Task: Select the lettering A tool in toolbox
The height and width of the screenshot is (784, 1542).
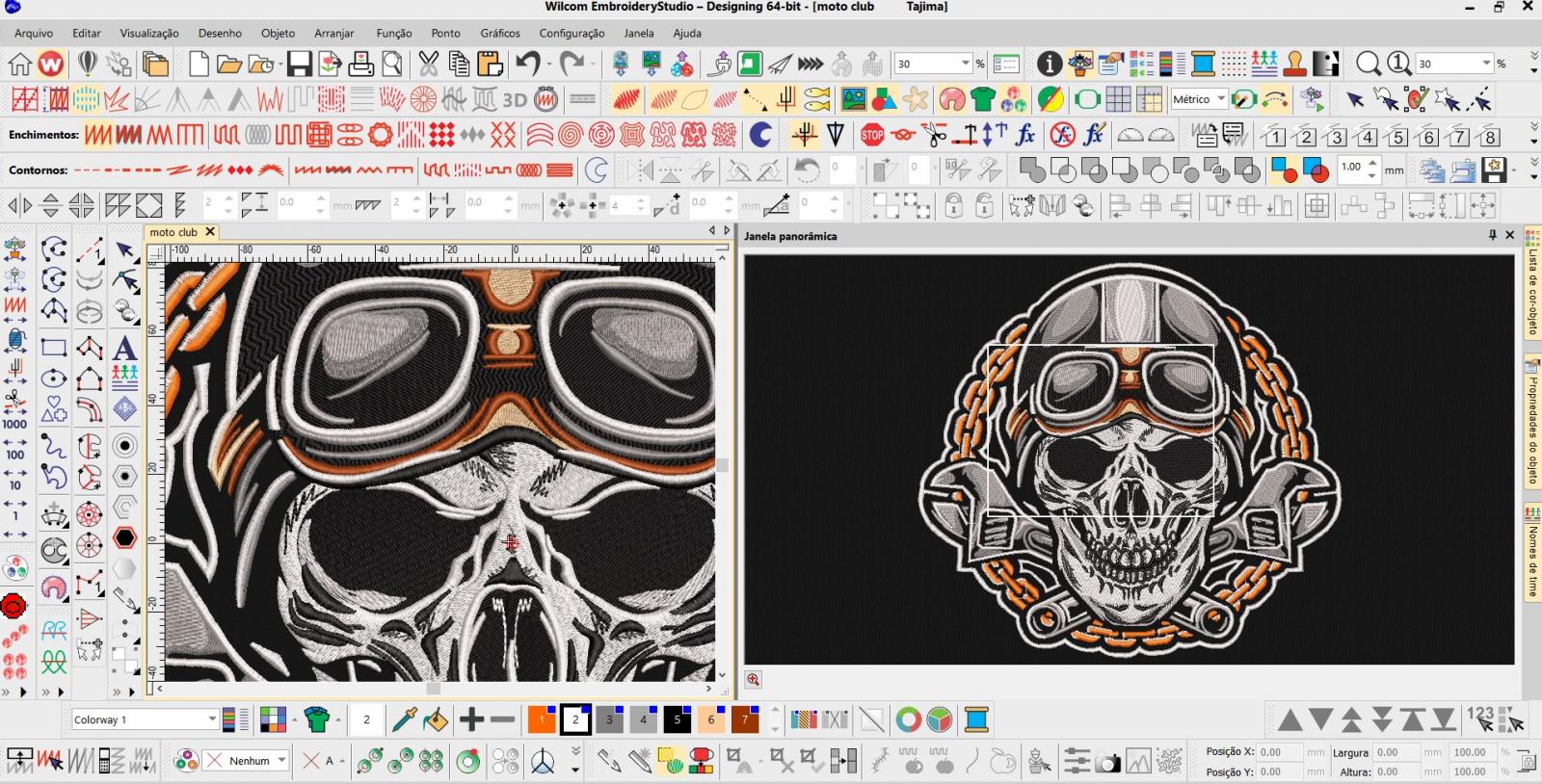Action: (124, 347)
